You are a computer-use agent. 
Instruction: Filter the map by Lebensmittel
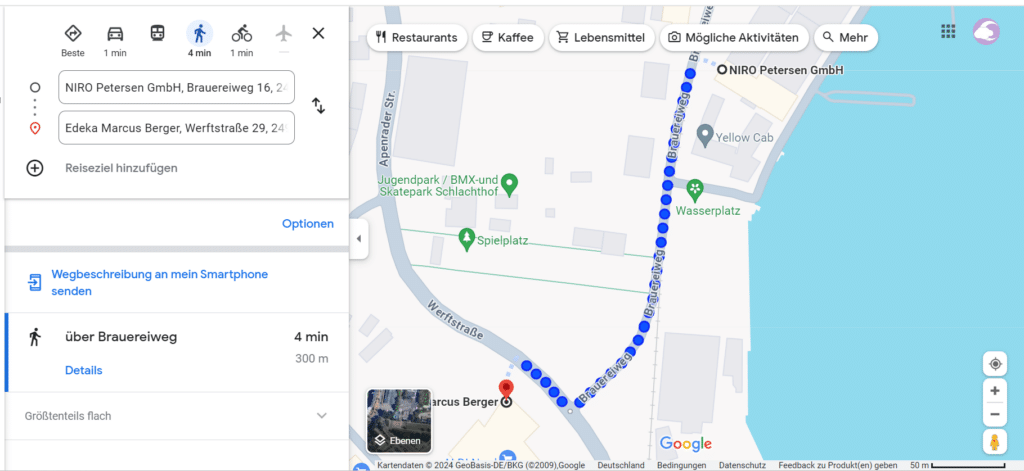coord(601,38)
